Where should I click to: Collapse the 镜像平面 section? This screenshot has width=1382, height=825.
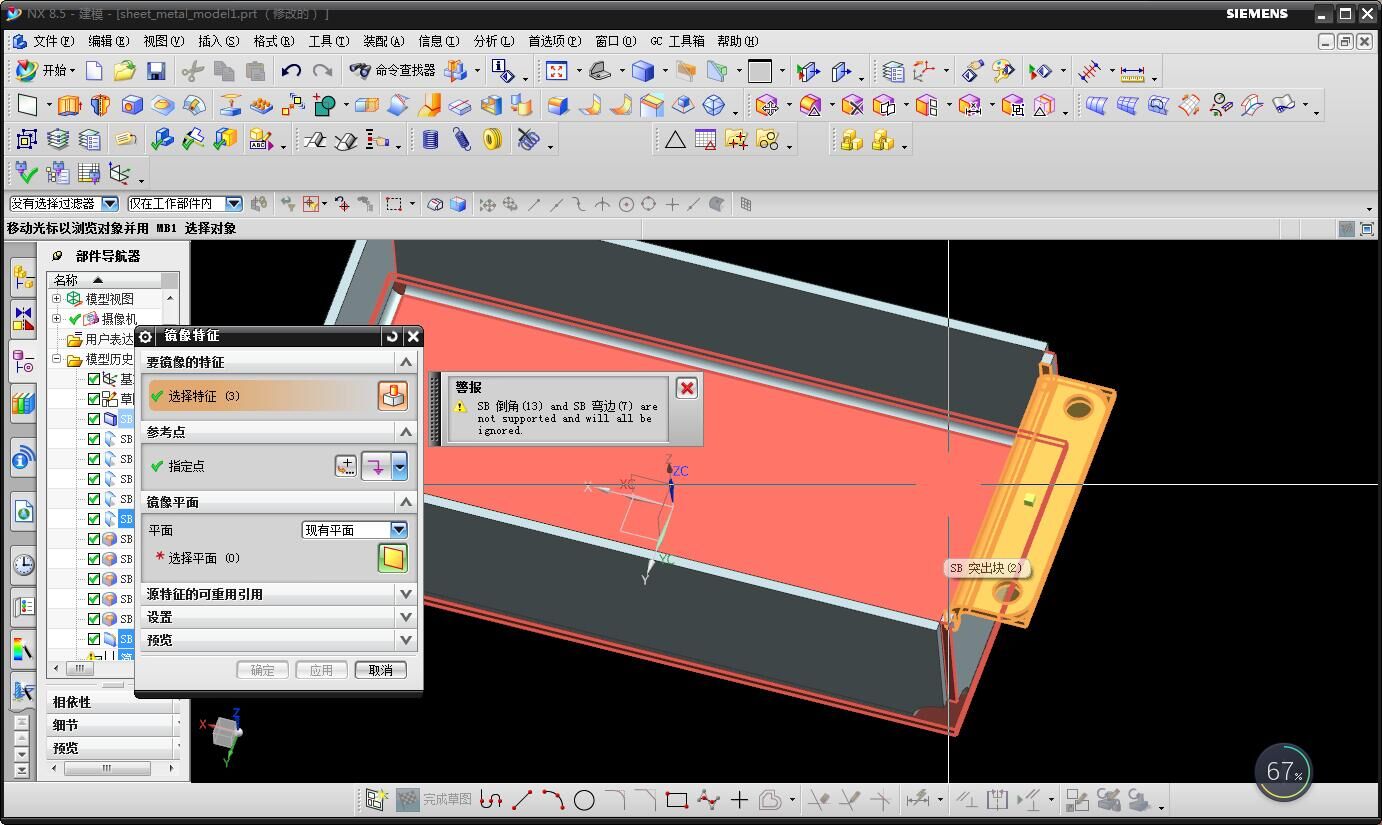[x=406, y=502]
